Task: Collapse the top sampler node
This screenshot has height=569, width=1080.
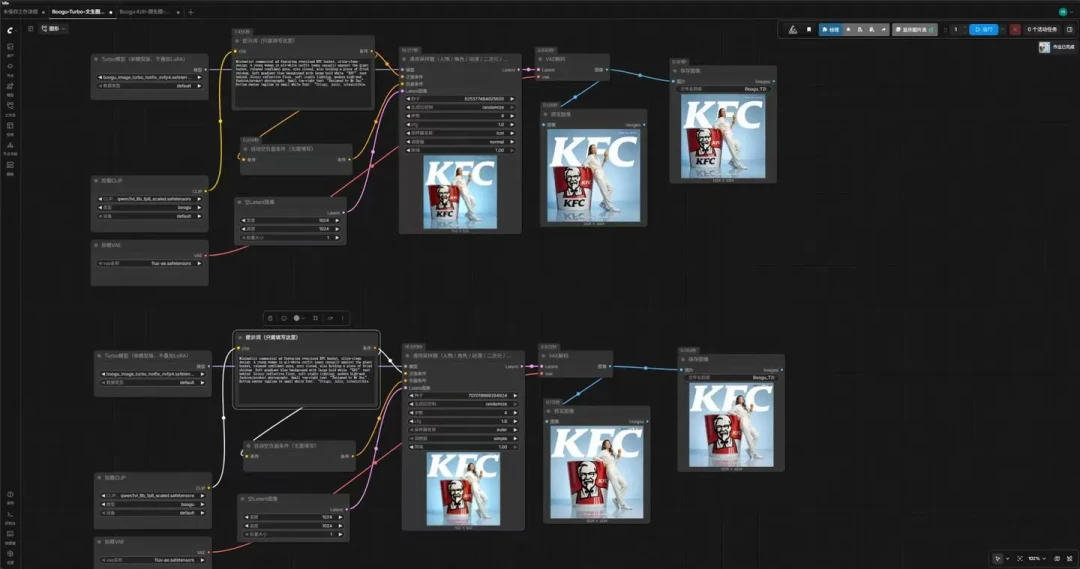Action: (x=404, y=59)
